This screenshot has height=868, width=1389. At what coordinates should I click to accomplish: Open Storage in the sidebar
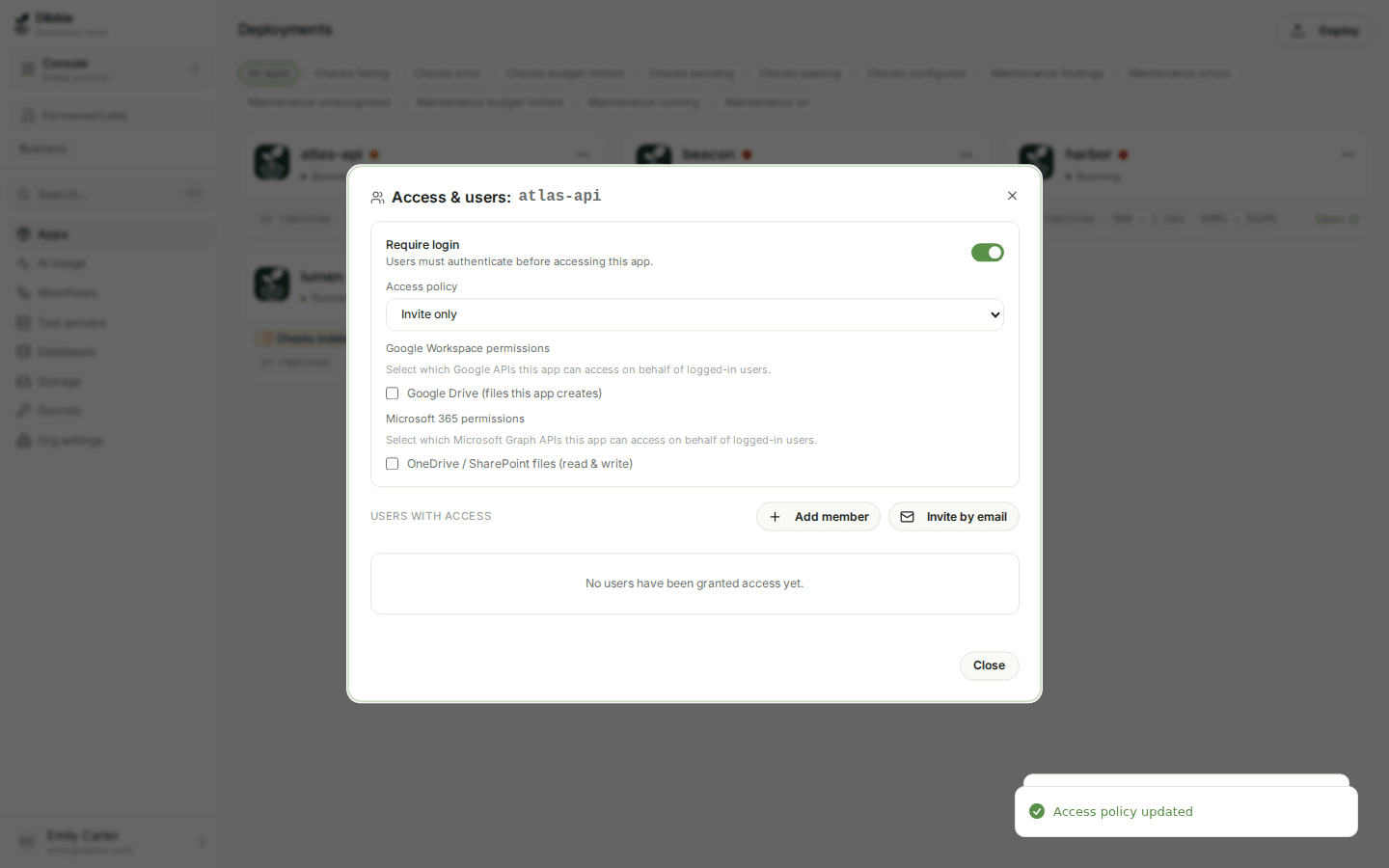tap(113, 382)
